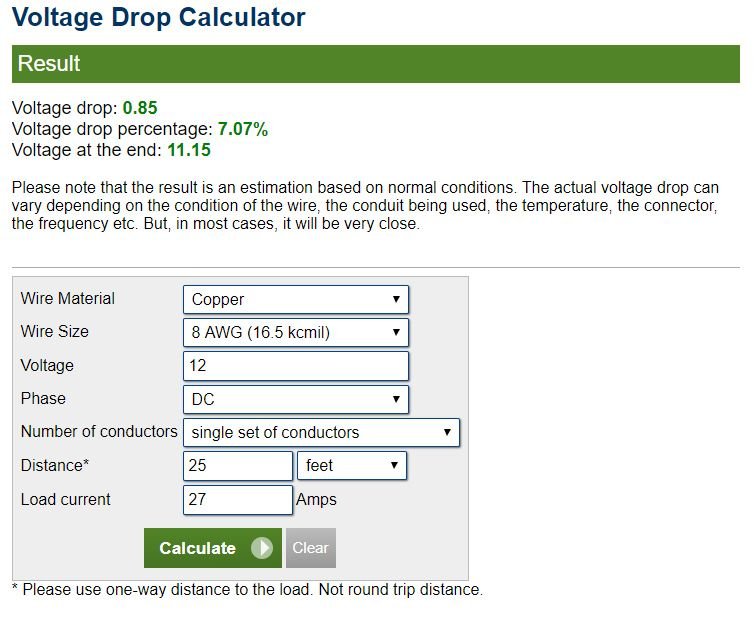This screenshot has height=632, width=756.
Task: Click the Voltage Drop Calculator heading
Action: pos(159,17)
